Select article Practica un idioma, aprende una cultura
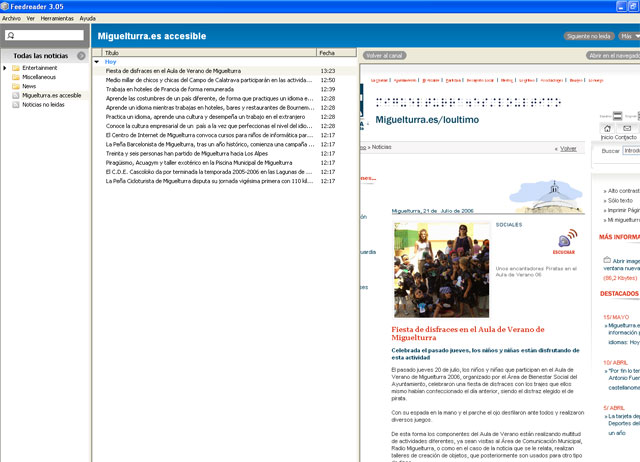 tap(224, 117)
